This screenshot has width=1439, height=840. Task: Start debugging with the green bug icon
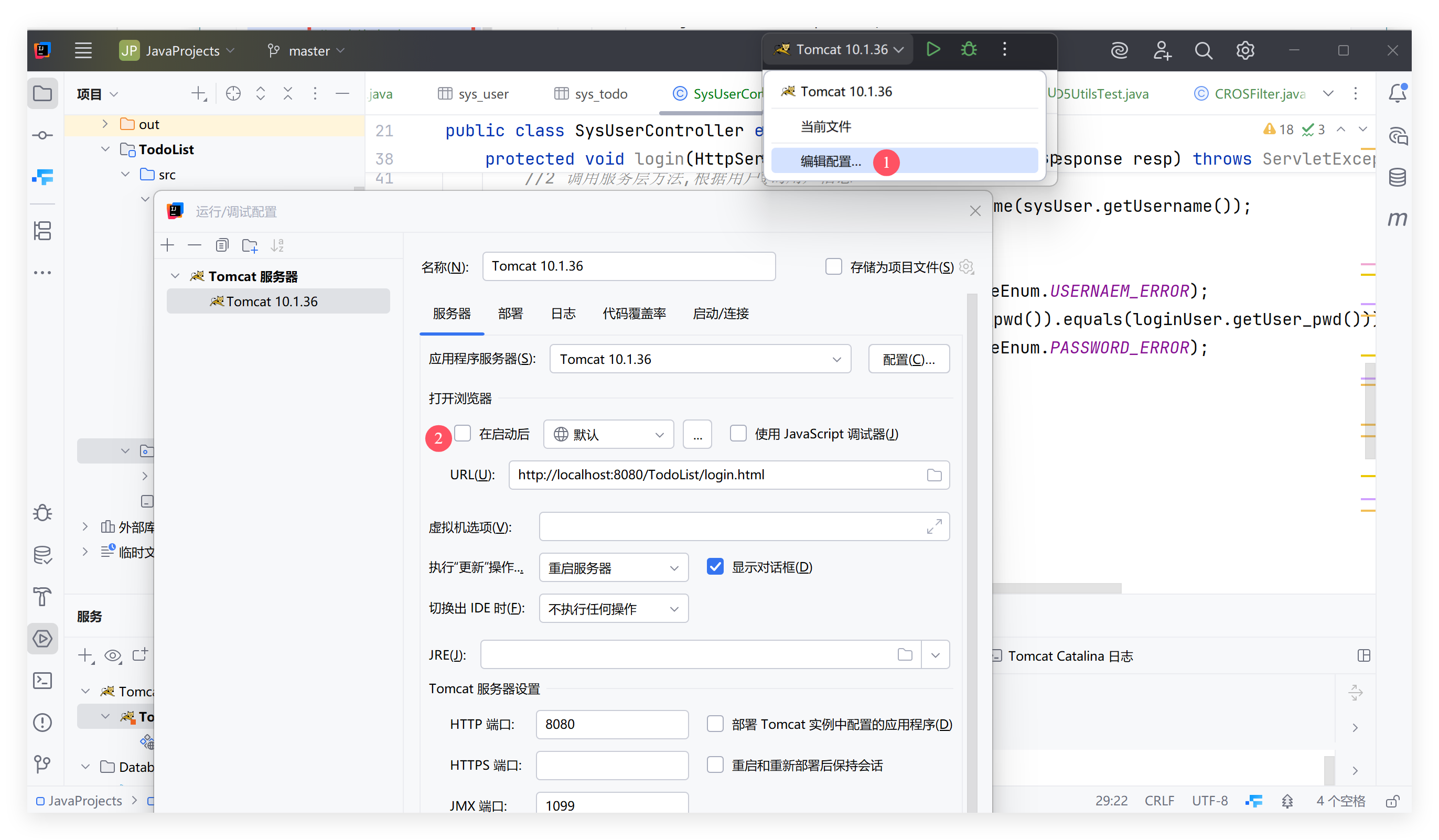click(x=969, y=50)
